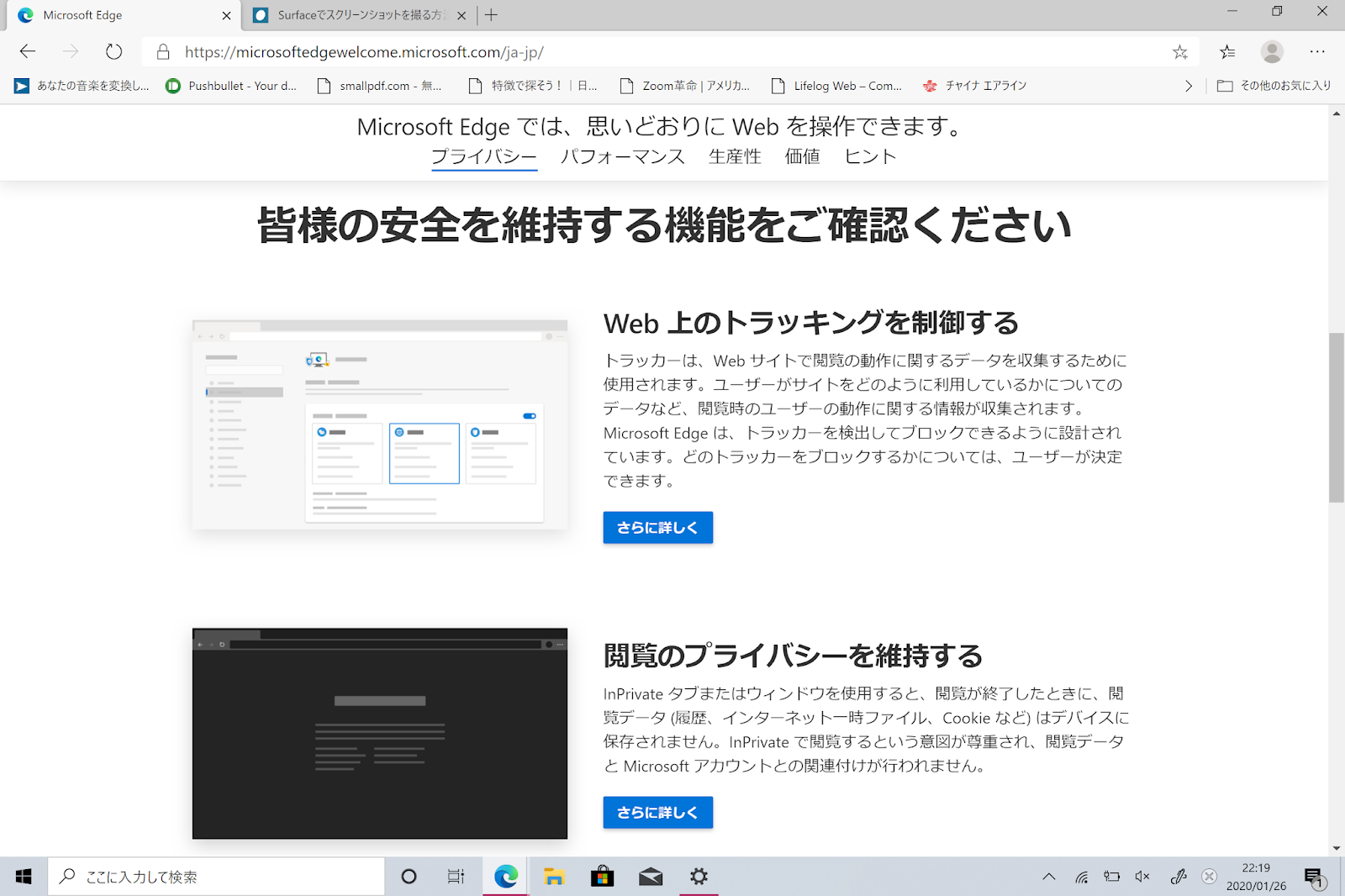The width and height of the screenshot is (1345, 896).
Task: Click the forward navigation arrow
Action: pos(71,52)
